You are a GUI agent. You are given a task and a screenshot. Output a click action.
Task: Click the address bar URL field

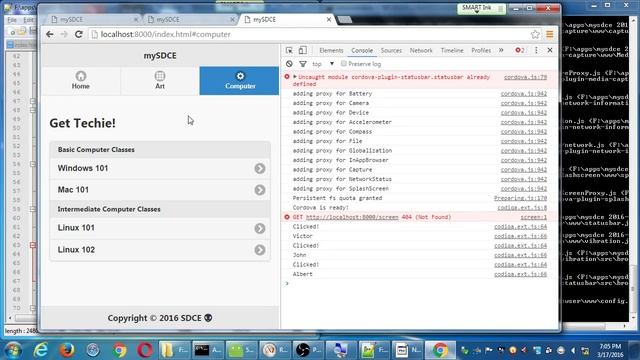310,35
